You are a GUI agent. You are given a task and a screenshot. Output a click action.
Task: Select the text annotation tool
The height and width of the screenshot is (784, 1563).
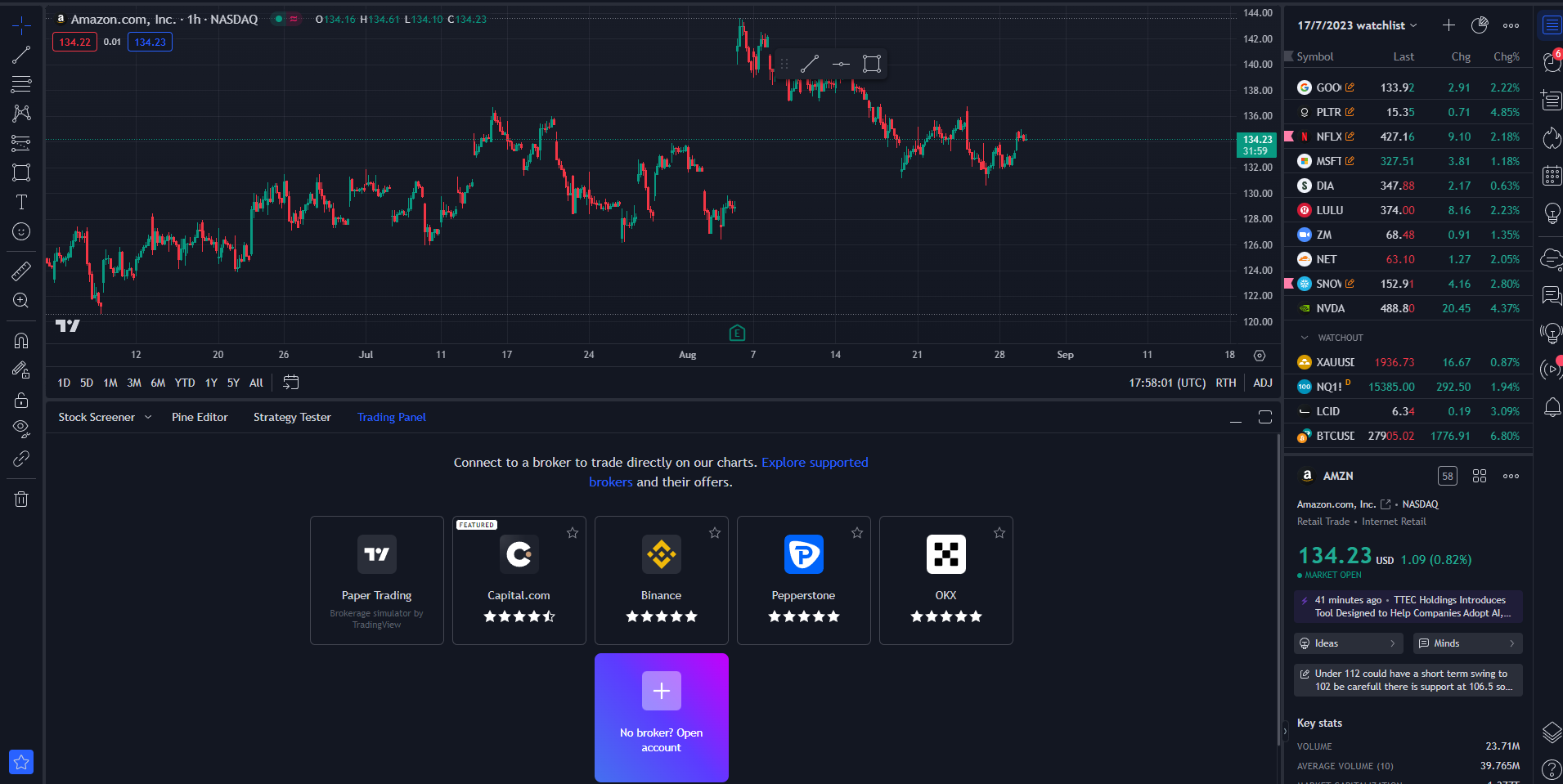(21, 202)
